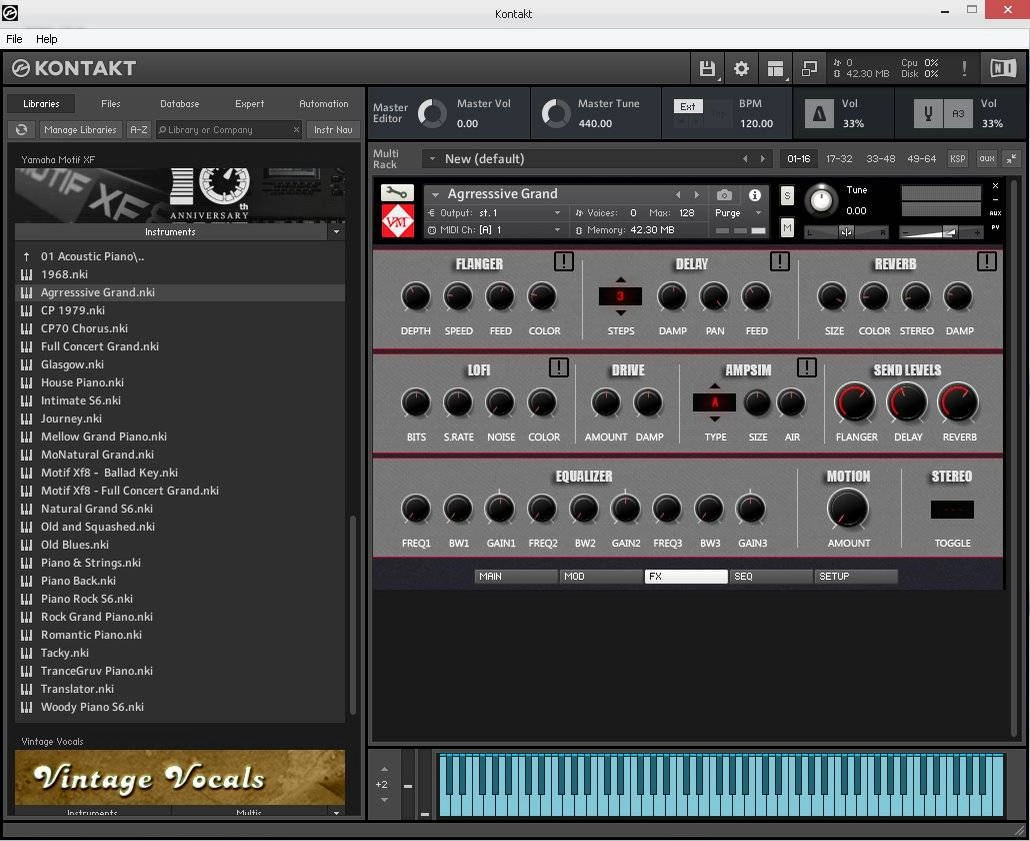
Task: Show instrument info icon
Action: [x=755, y=194]
